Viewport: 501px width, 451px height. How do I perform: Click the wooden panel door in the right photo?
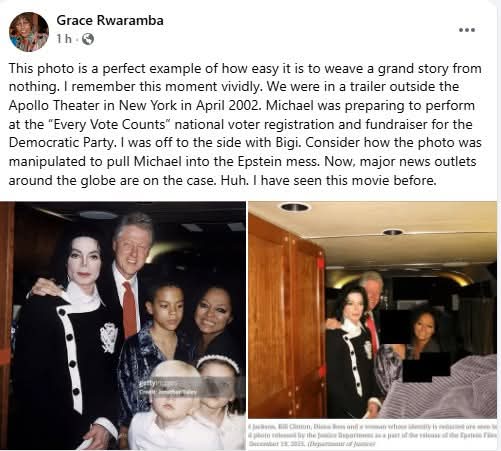click(287, 315)
